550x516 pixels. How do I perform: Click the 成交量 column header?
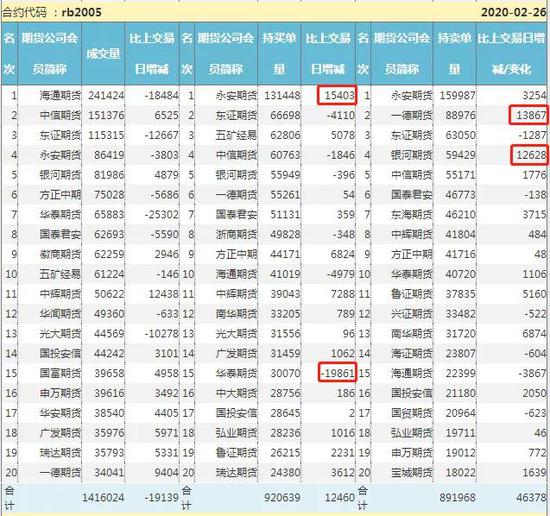click(103, 54)
